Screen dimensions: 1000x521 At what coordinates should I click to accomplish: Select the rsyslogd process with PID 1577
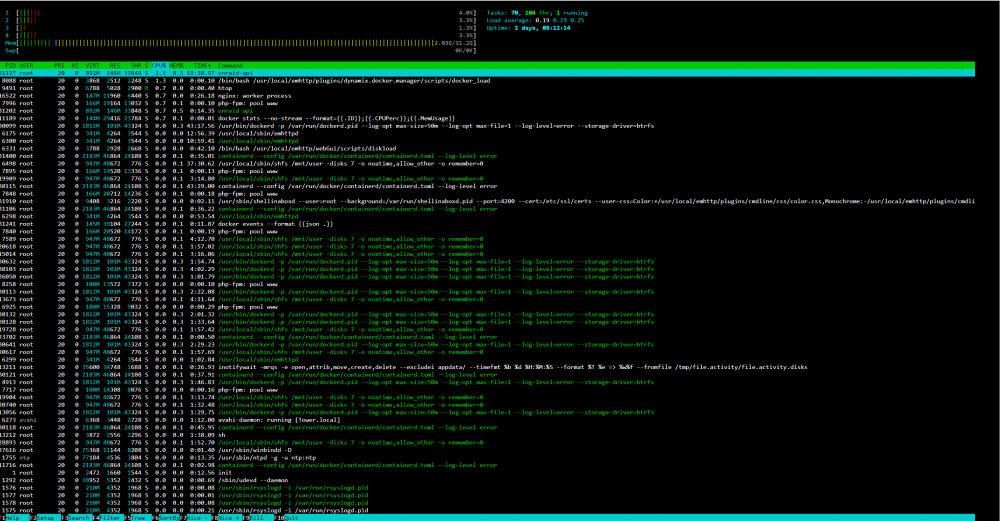coord(487,495)
